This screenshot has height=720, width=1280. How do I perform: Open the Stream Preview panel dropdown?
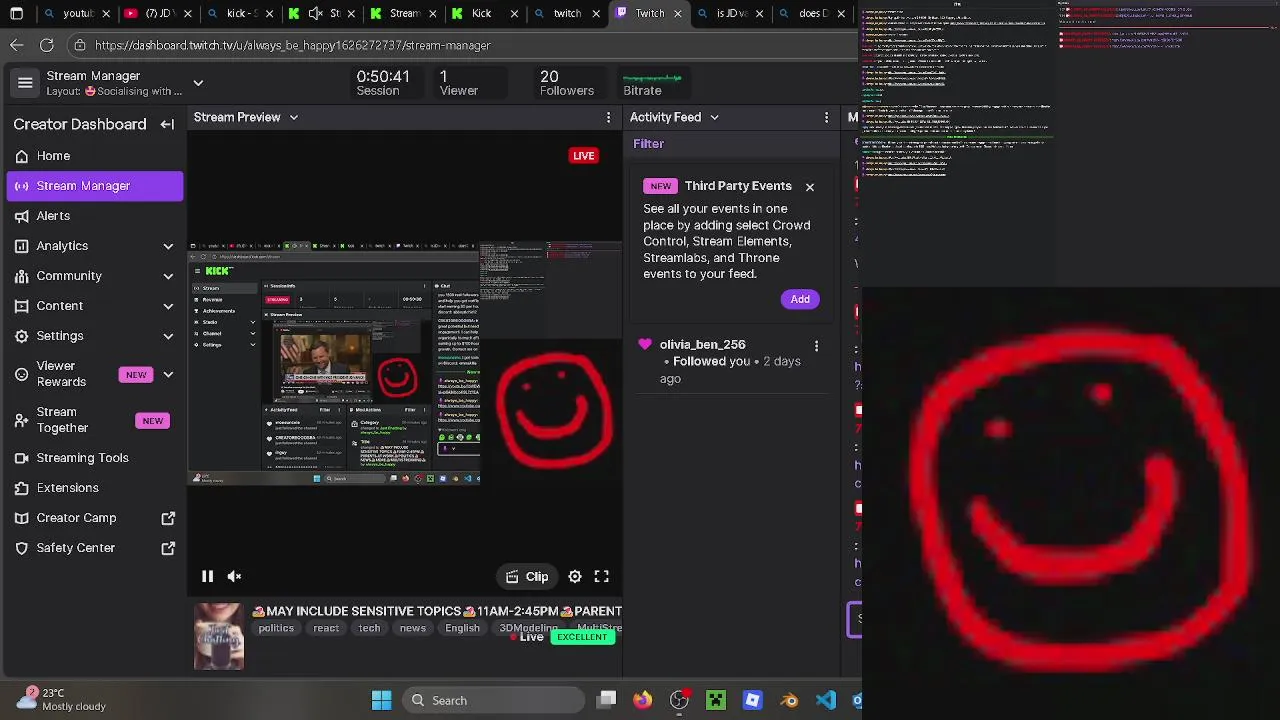293,117
